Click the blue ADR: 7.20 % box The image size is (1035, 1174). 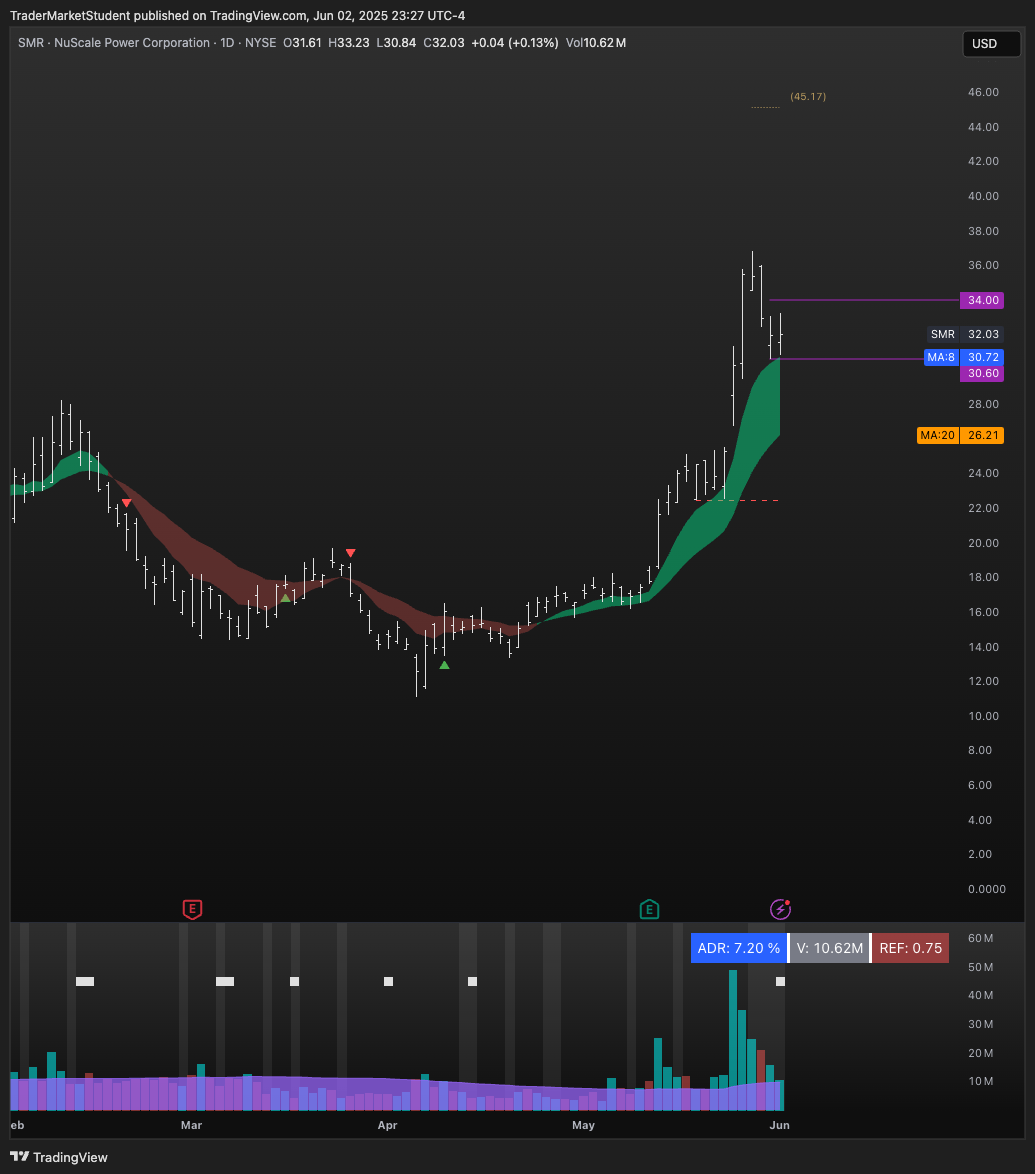(738, 948)
